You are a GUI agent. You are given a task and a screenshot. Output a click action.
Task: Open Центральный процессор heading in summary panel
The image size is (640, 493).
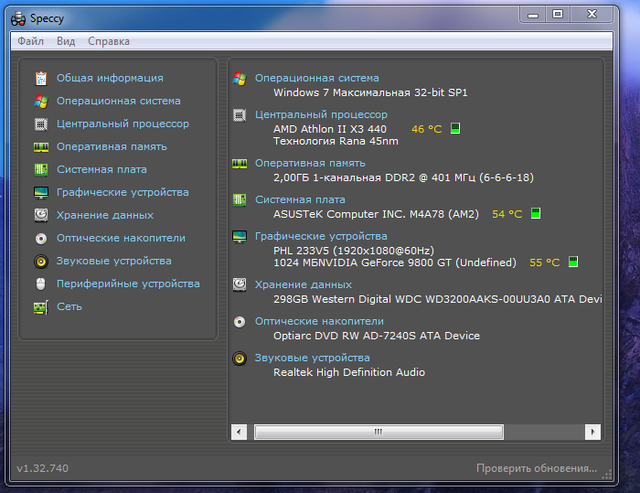[x=321, y=115]
